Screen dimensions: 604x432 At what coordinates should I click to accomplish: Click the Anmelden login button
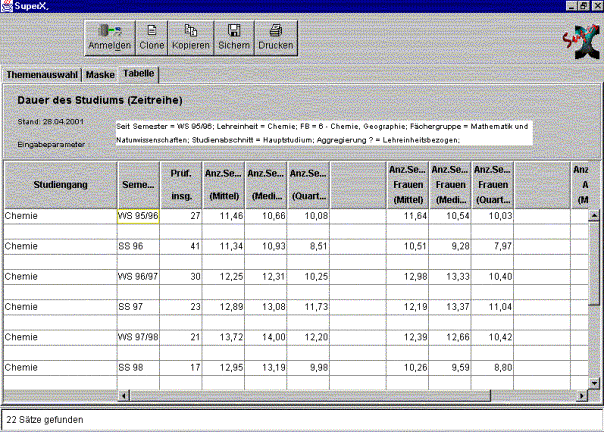click(109, 38)
